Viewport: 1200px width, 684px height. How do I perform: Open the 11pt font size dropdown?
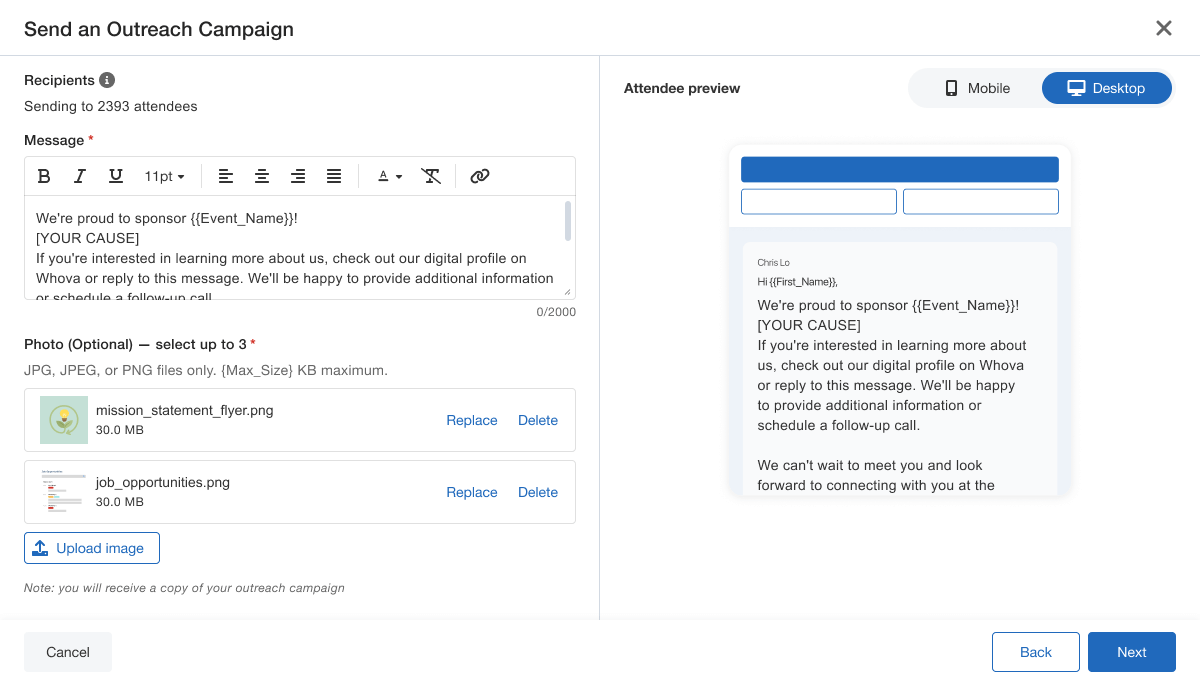coord(165,176)
